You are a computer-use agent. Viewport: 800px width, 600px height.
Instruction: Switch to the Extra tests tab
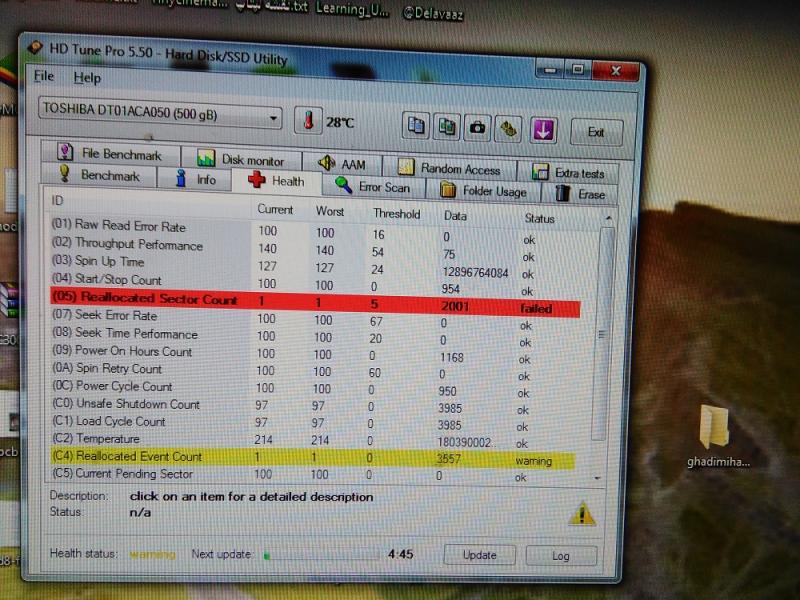pos(568,172)
